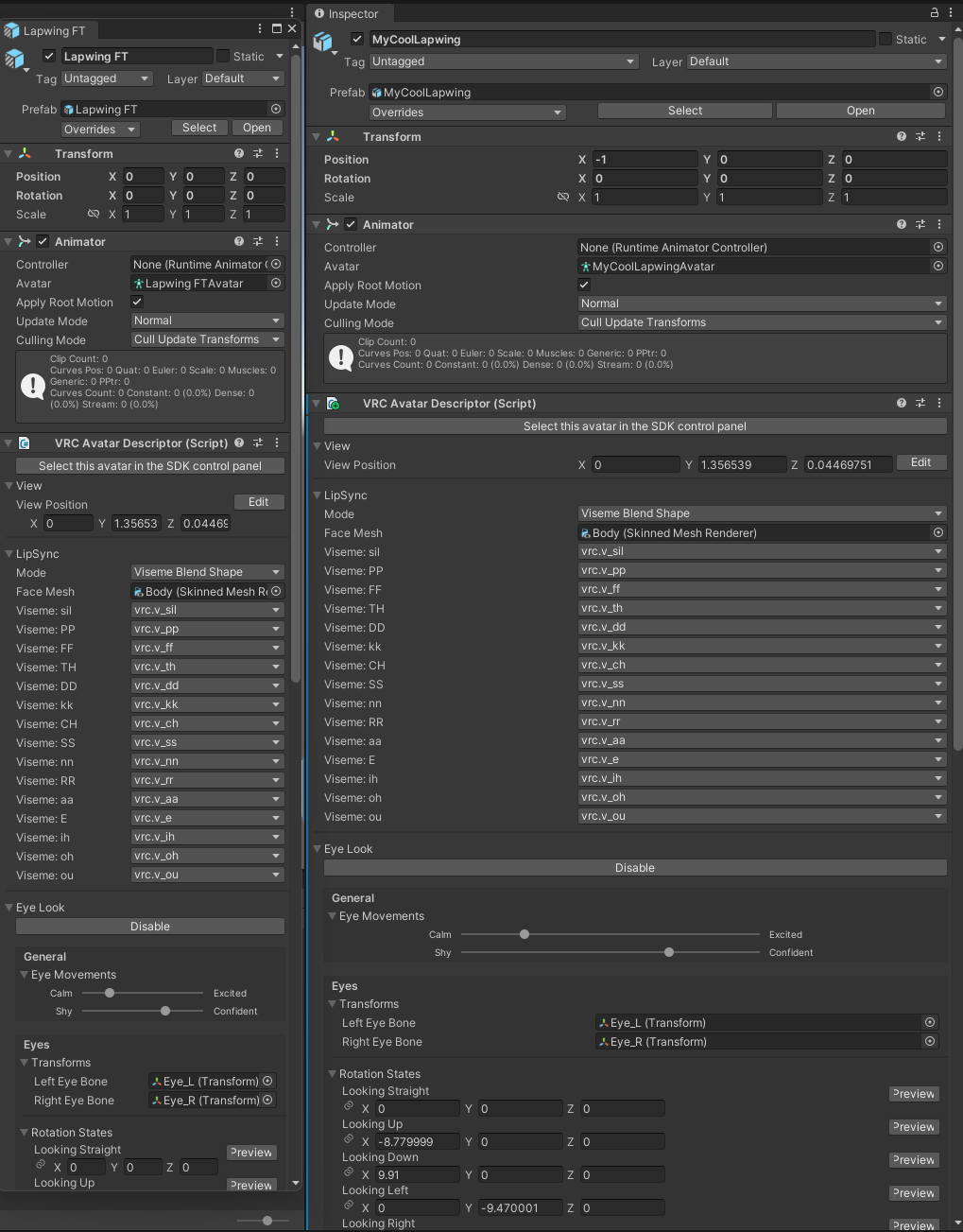Click object picker for Body Face Mesh in right Inspector
Screen dimensions: 963x1232
click(x=938, y=533)
